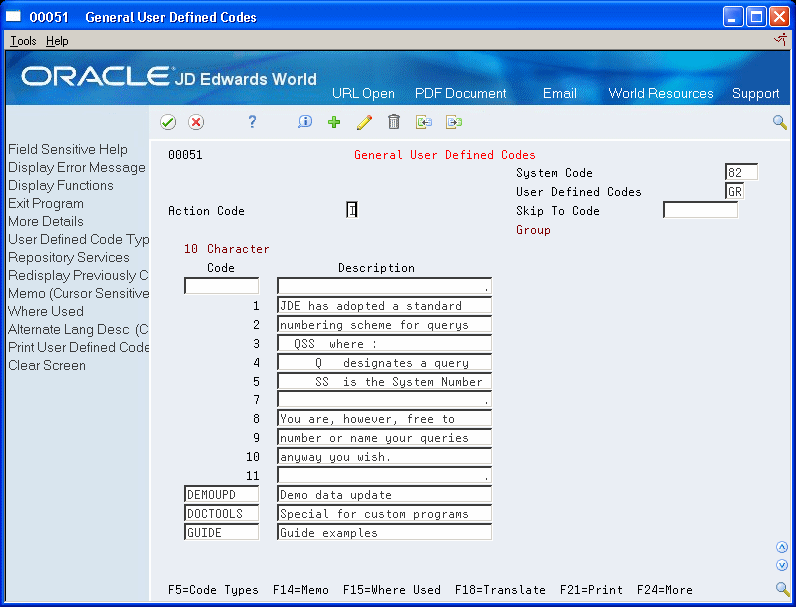Click the trash can delete icon
Image resolution: width=796 pixels, height=607 pixels.
[394, 122]
